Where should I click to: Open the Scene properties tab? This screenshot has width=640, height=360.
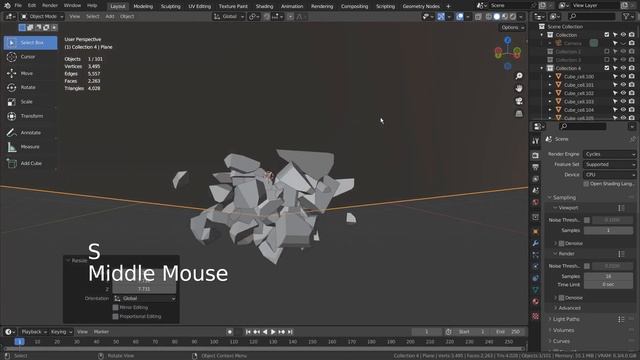click(x=536, y=190)
